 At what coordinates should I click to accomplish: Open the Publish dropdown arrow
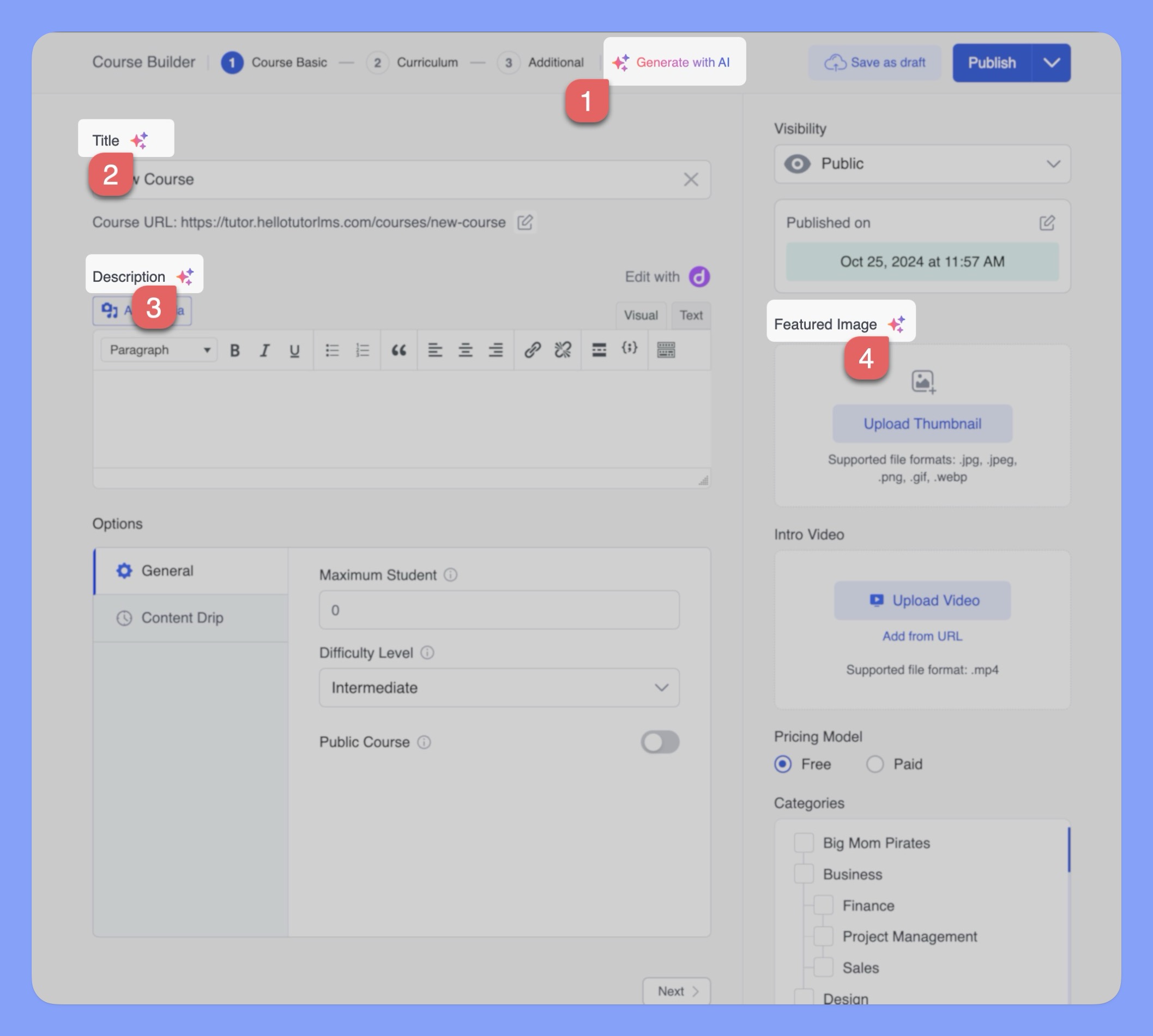coord(1051,63)
